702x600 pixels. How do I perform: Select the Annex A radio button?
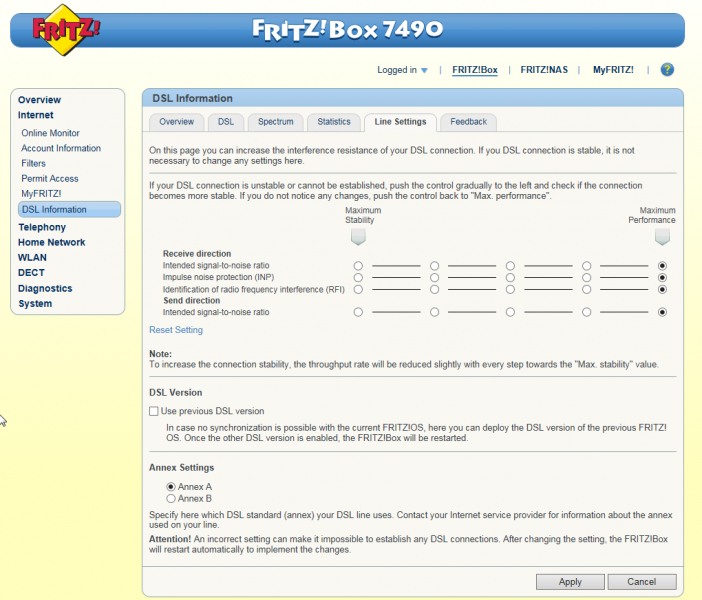[x=171, y=487]
